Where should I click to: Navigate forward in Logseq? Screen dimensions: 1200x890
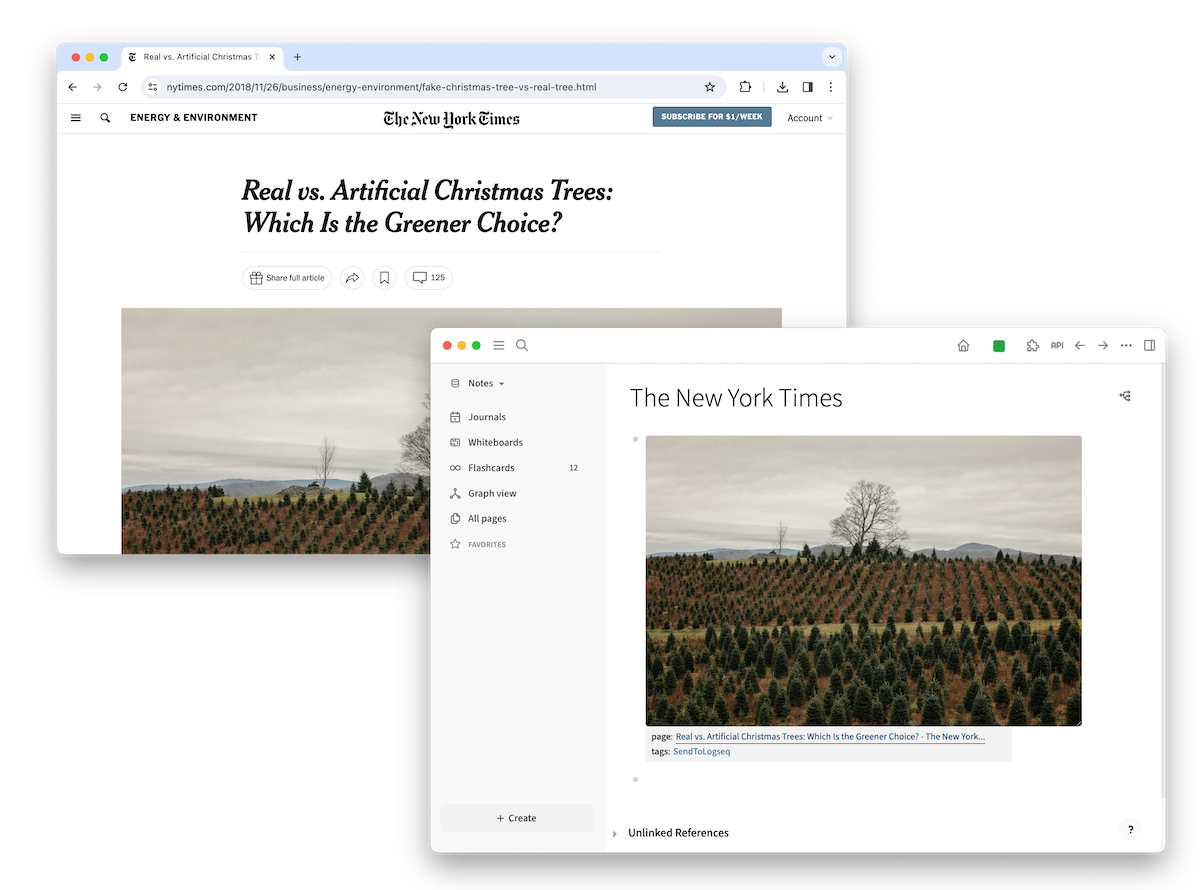1103,346
